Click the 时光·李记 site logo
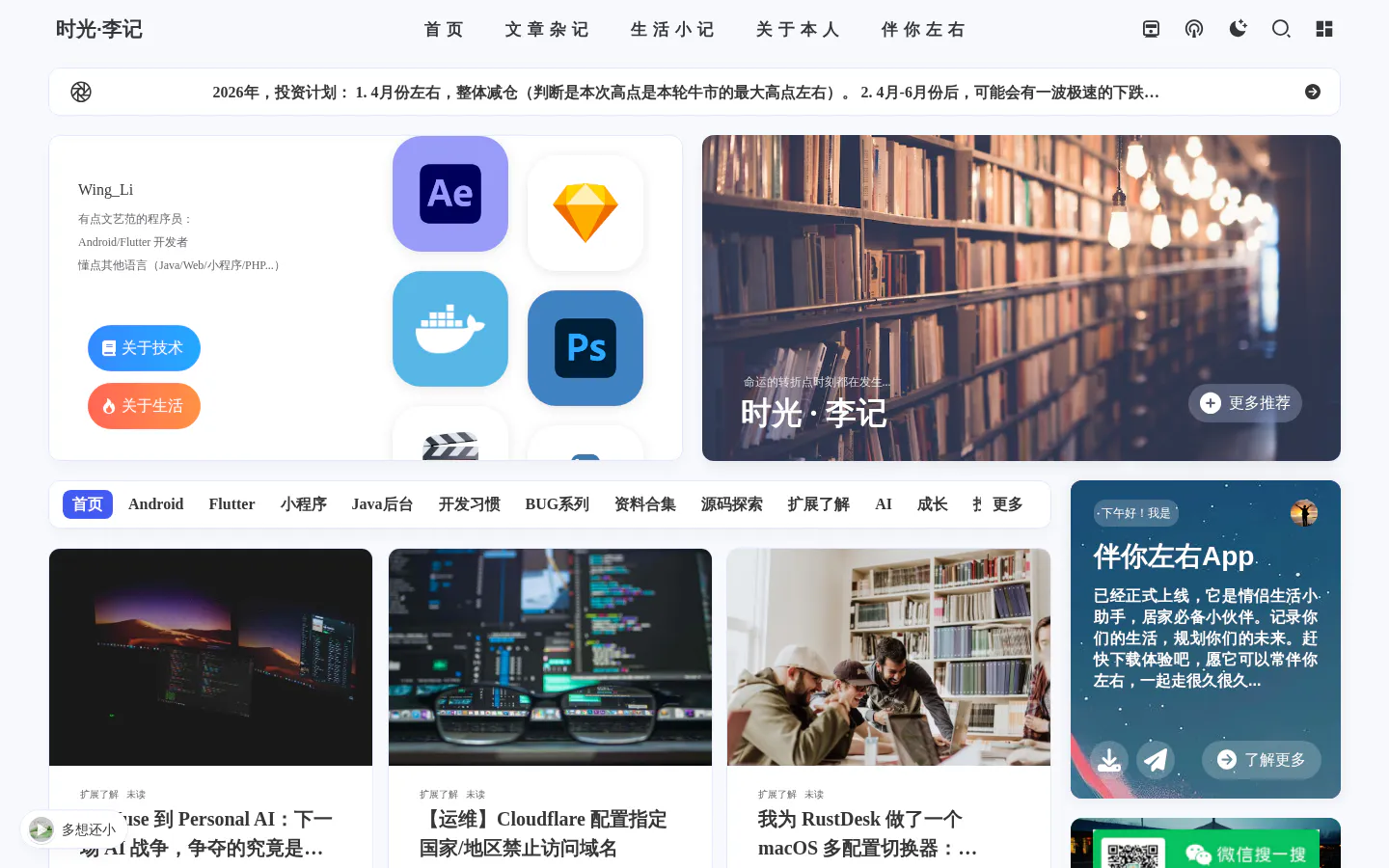Screen dimensions: 1389x868 click(99, 29)
